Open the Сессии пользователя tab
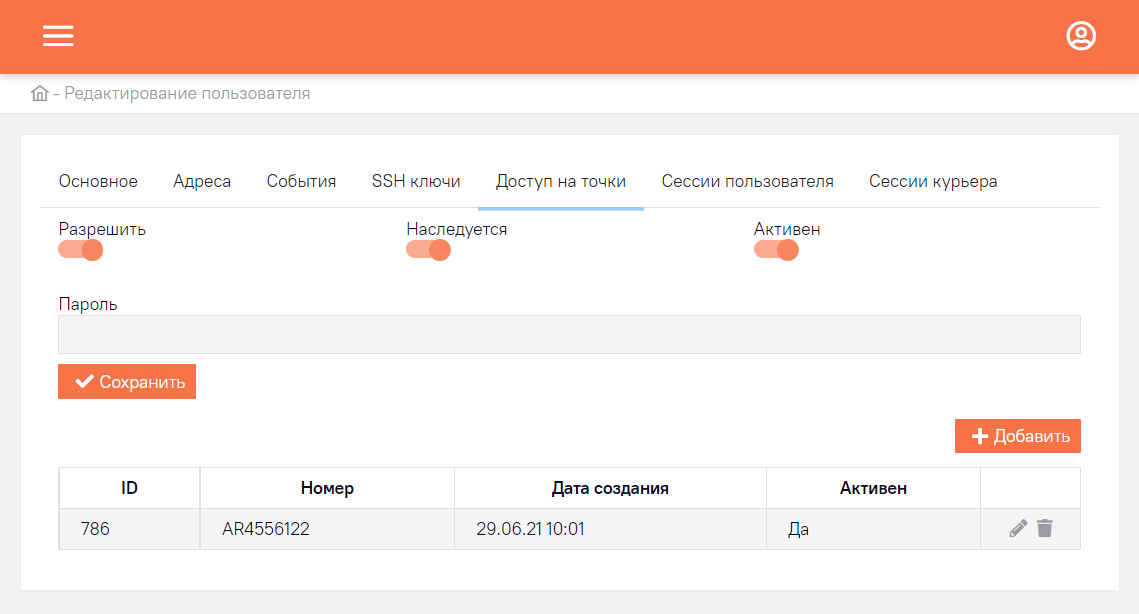Image resolution: width=1139 pixels, height=614 pixels. [x=747, y=181]
